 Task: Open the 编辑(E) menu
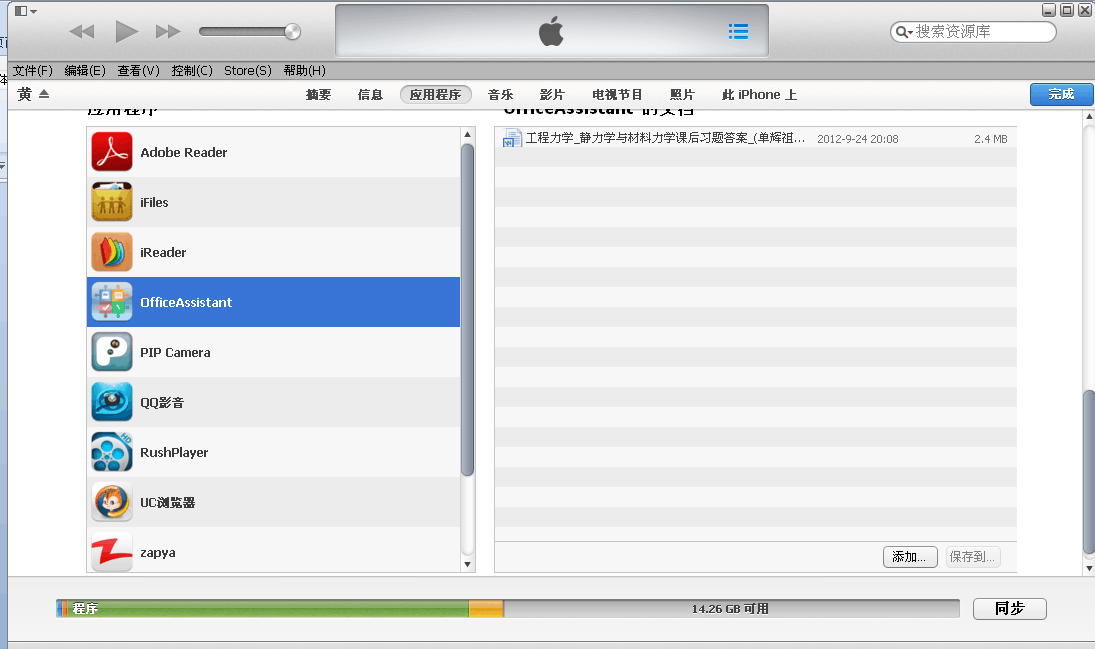85,71
